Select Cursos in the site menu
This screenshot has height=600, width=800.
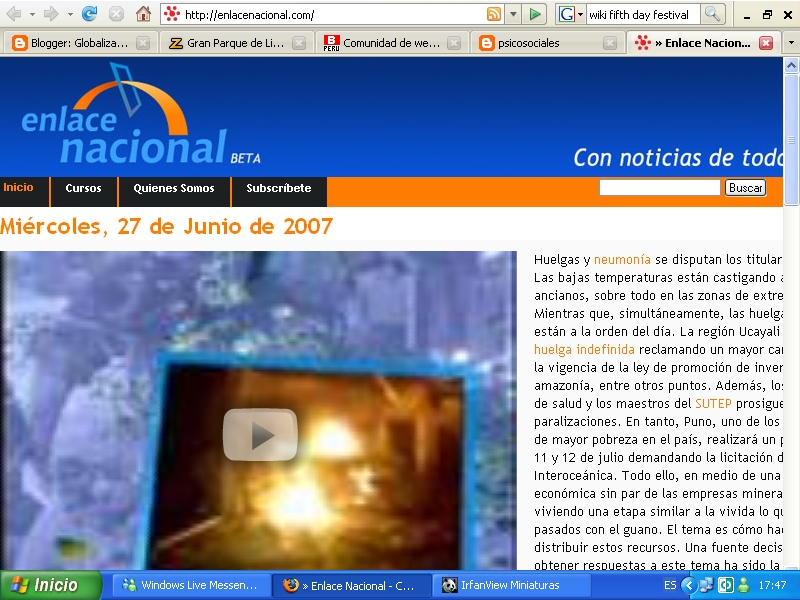coord(83,189)
